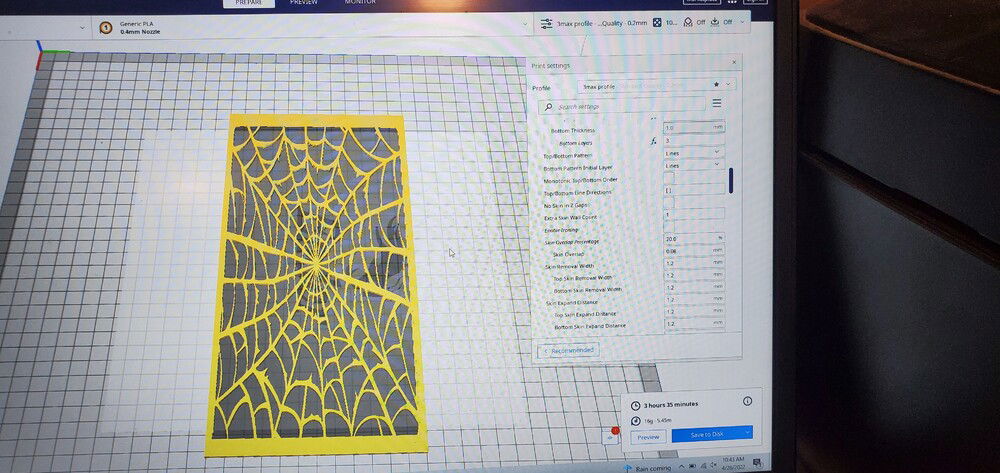Expand the printer selection dropdown chevron
Viewport: 1000px width, 473px height.
coord(82,27)
